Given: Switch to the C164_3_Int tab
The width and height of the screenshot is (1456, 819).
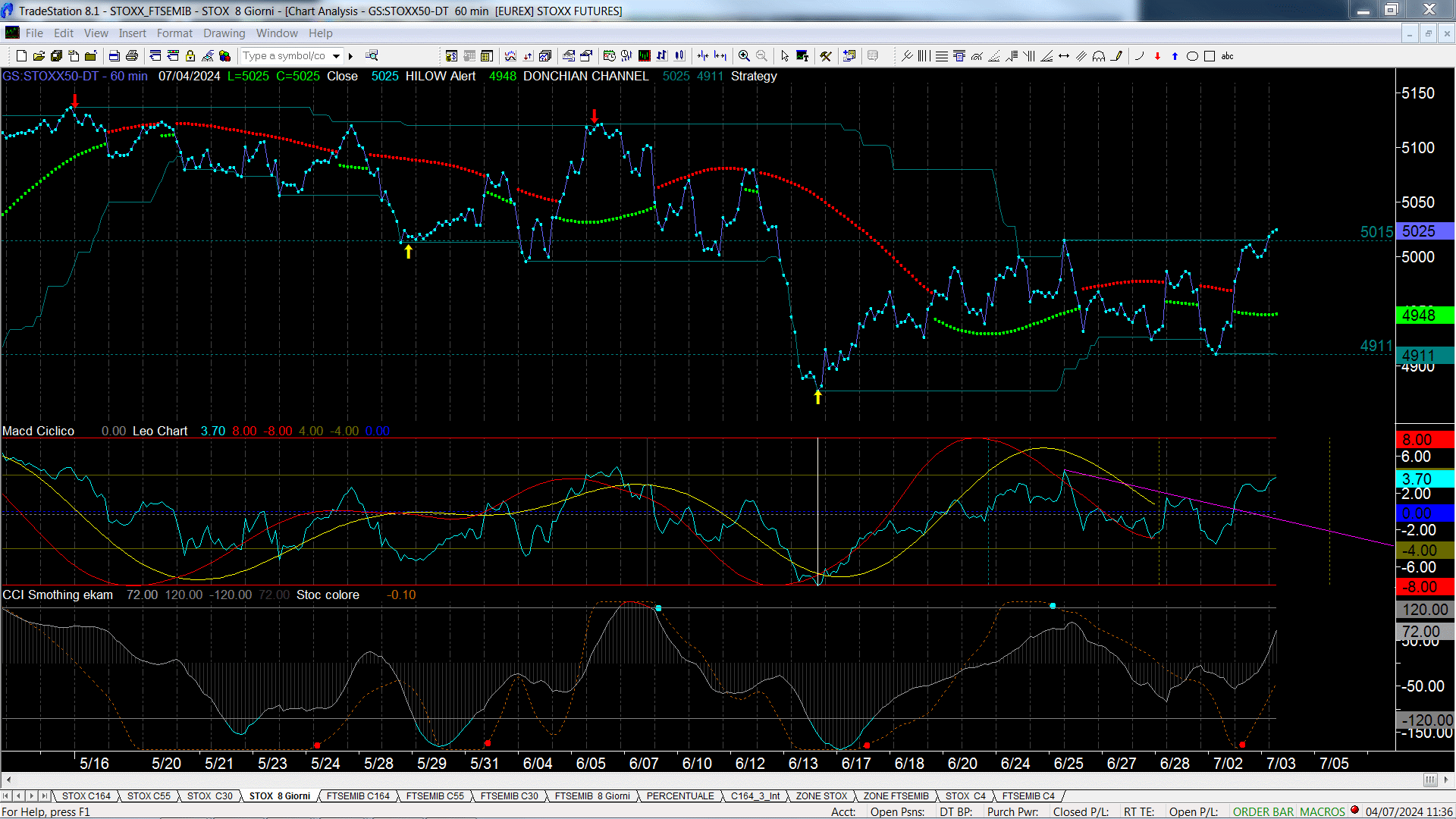Looking at the screenshot, I should click(755, 795).
